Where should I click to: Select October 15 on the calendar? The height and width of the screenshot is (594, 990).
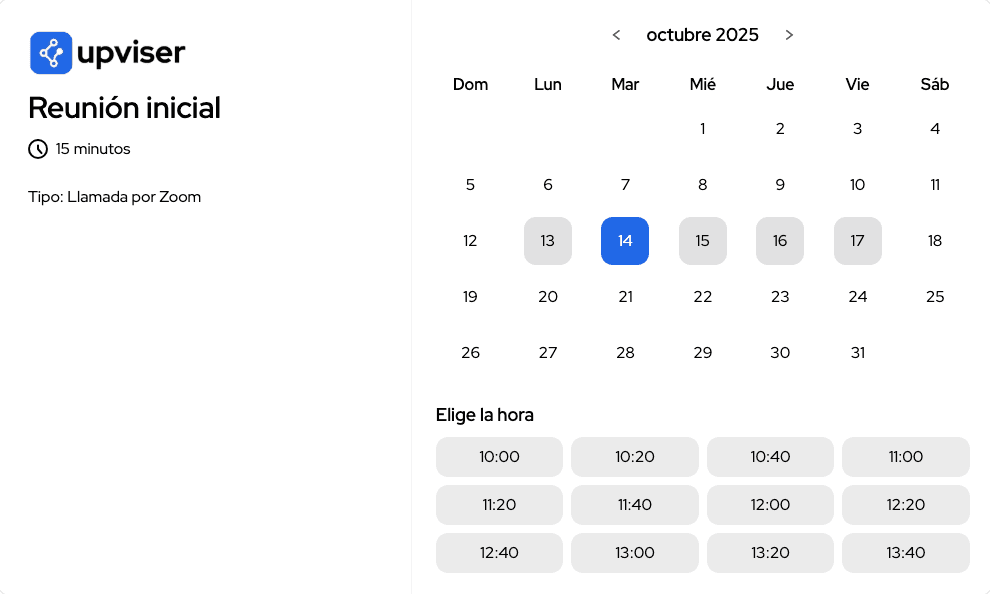point(703,240)
